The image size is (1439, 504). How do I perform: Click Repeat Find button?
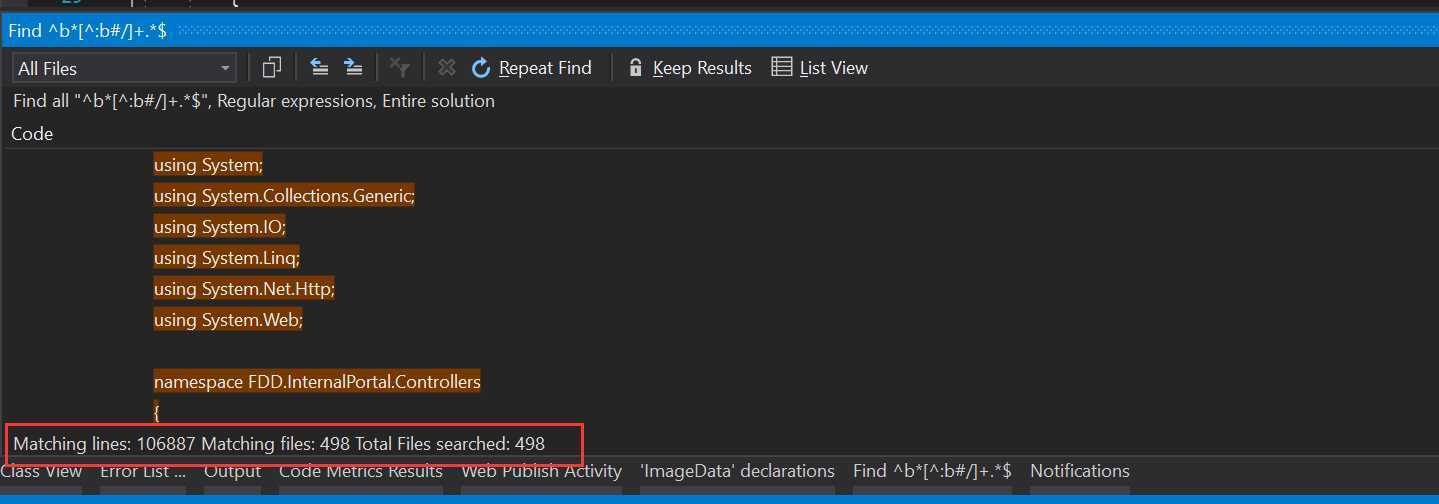click(x=532, y=68)
